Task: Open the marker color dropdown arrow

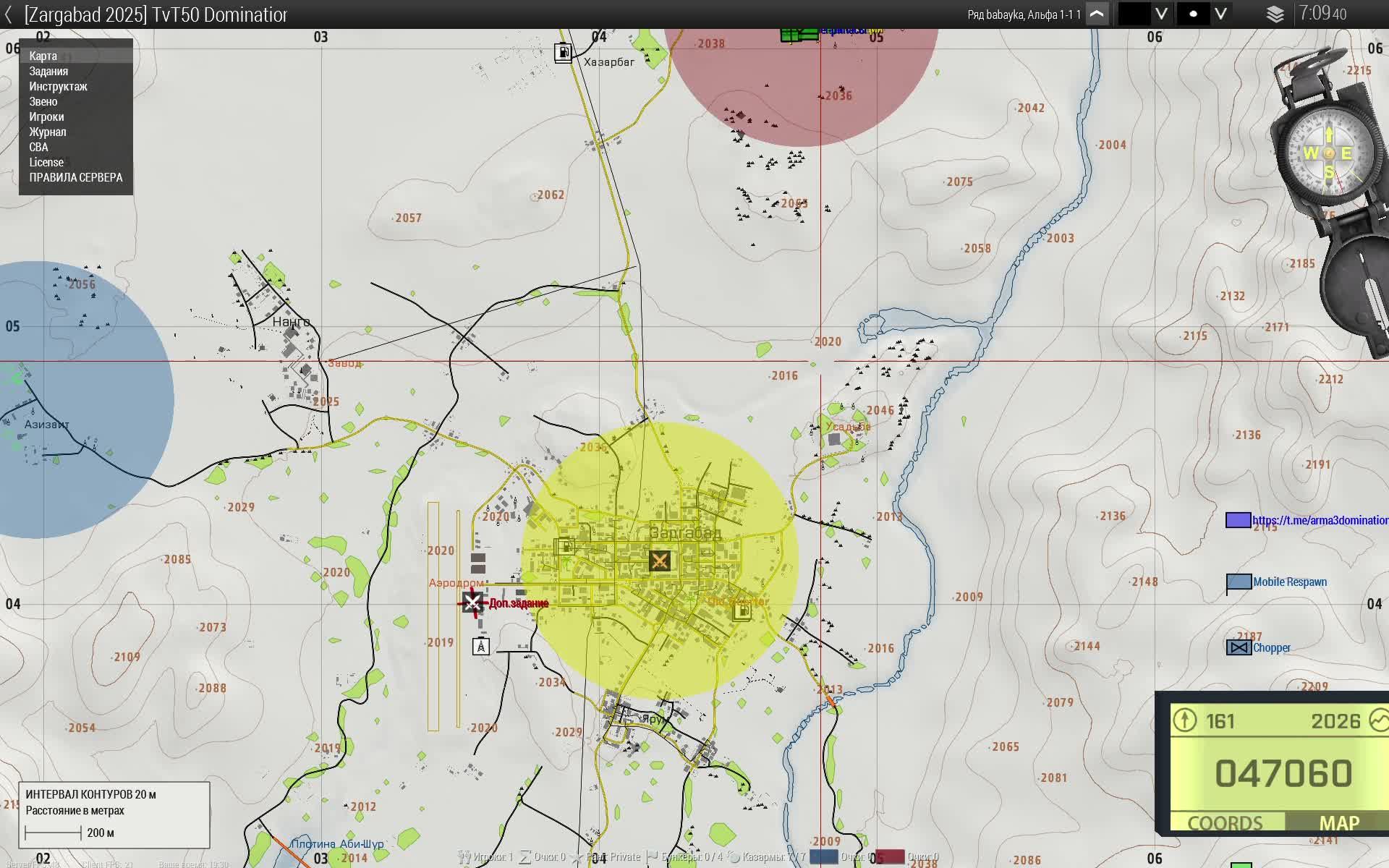Action: pyautogui.click(x=1161, y=14)
